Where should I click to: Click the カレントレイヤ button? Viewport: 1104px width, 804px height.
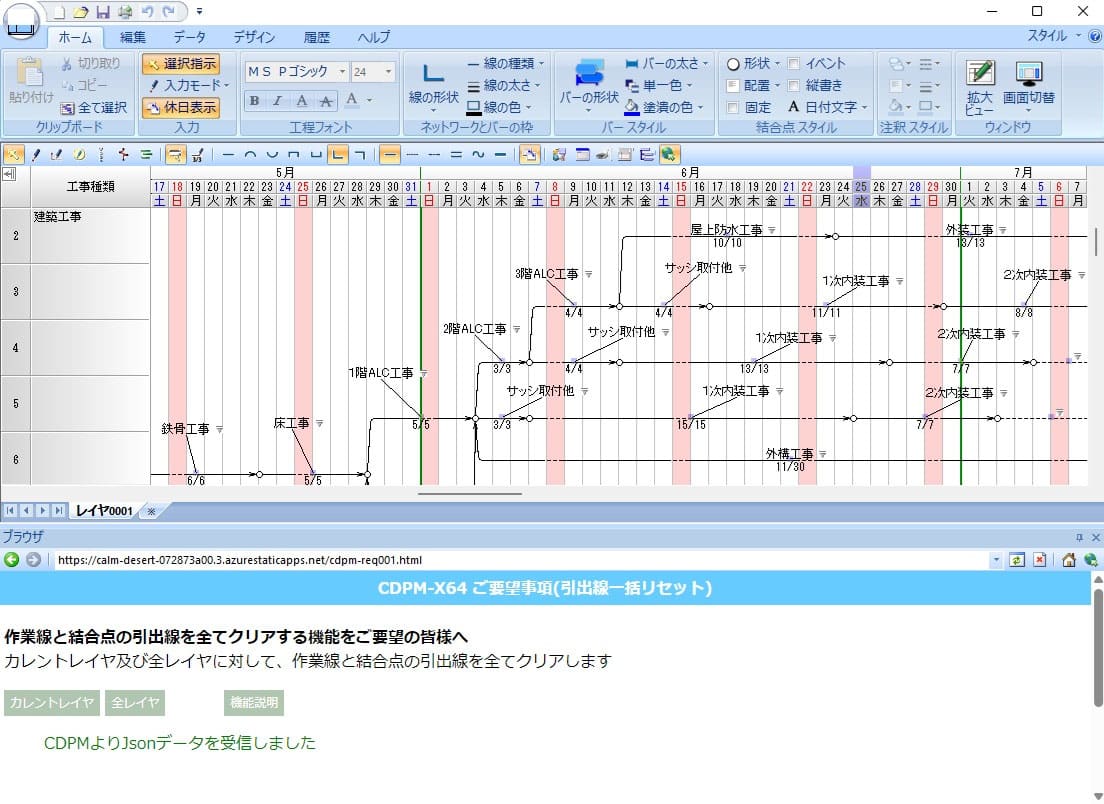51,703
